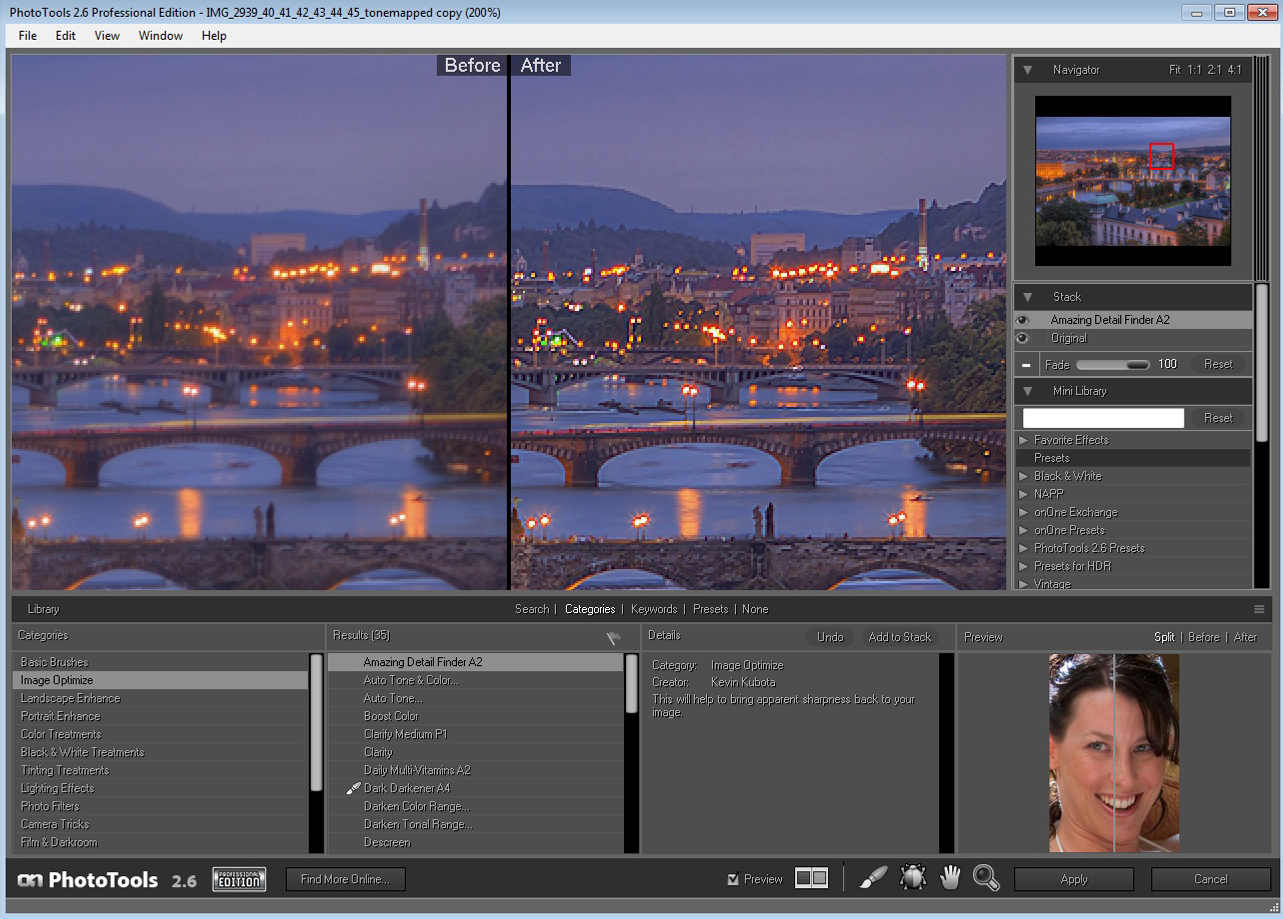The image size is (1283, 919).
Task: Click the masking bug tool icon
Action: click(912, 878)
